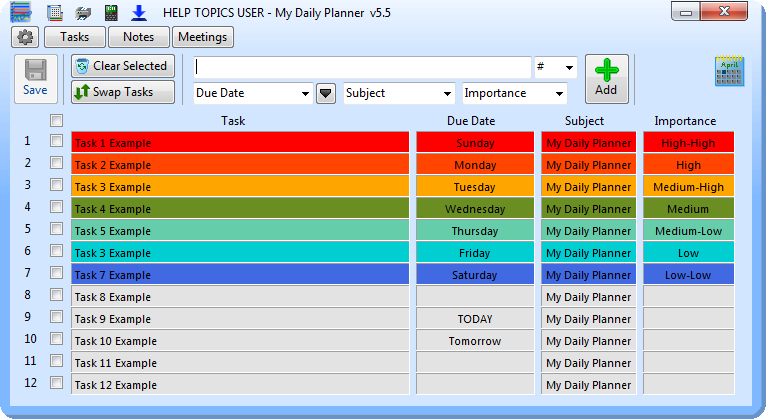
Task: Click the Saturday due date cell
Action: 475,274
